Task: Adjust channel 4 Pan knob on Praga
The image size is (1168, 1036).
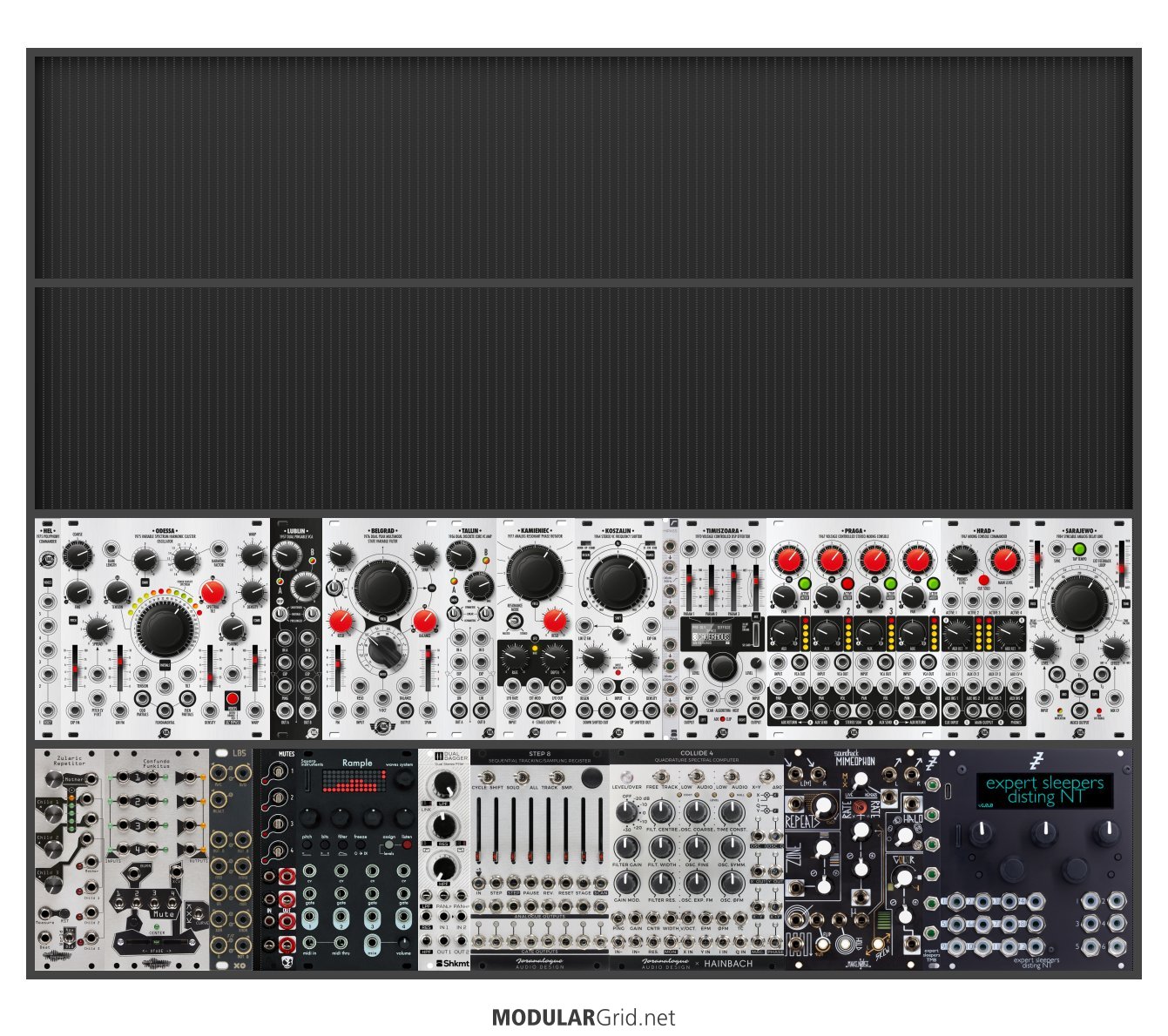Action: click(x=913, y=596)
